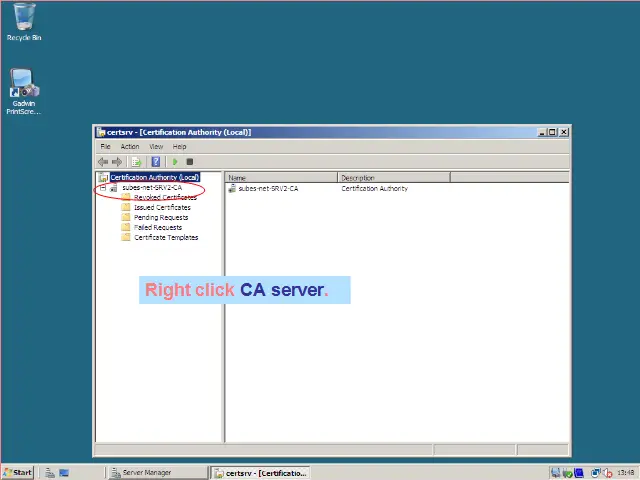The image size is (640, 480).
Task: Open the View menu
Action: pos(156,146)
